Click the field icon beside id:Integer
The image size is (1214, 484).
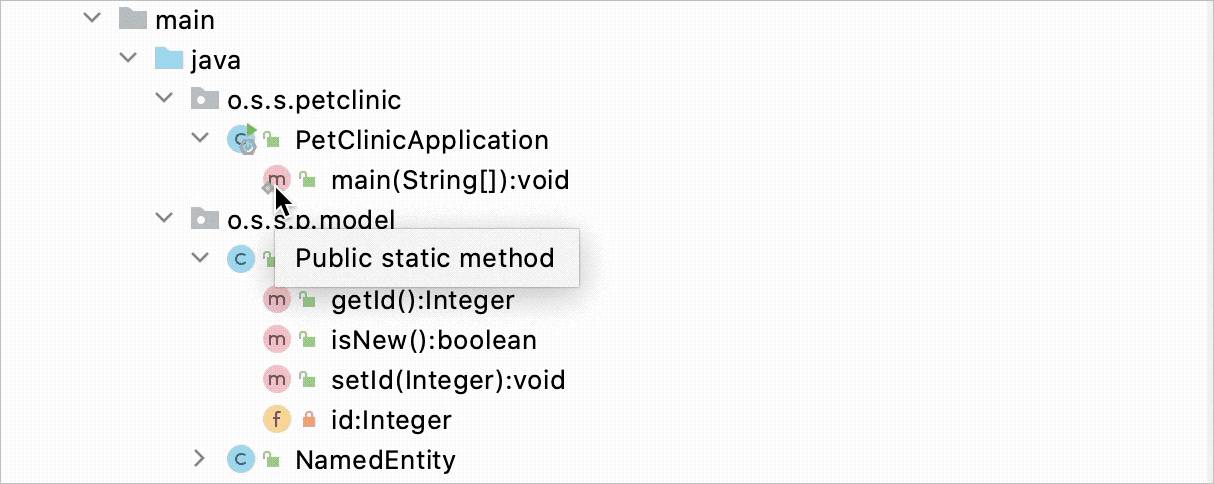coord(276,420)
